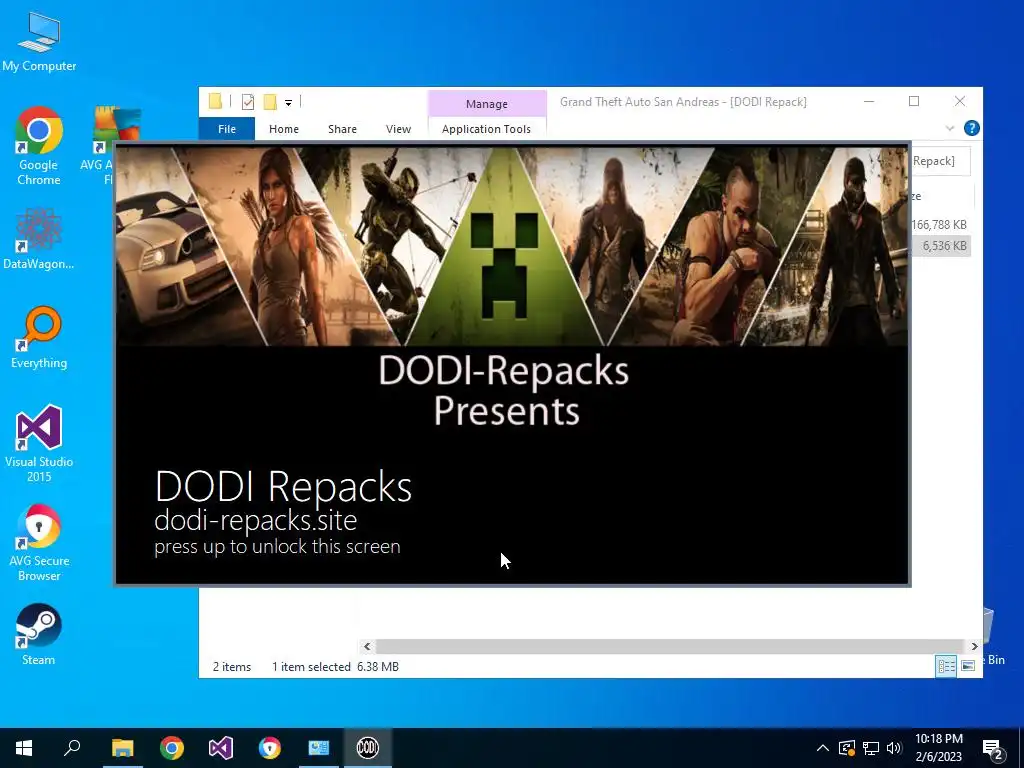Open Visual Studio 2015 desktop shortcut
Viewport: 1024px width, 768px height.
point(39,443)
